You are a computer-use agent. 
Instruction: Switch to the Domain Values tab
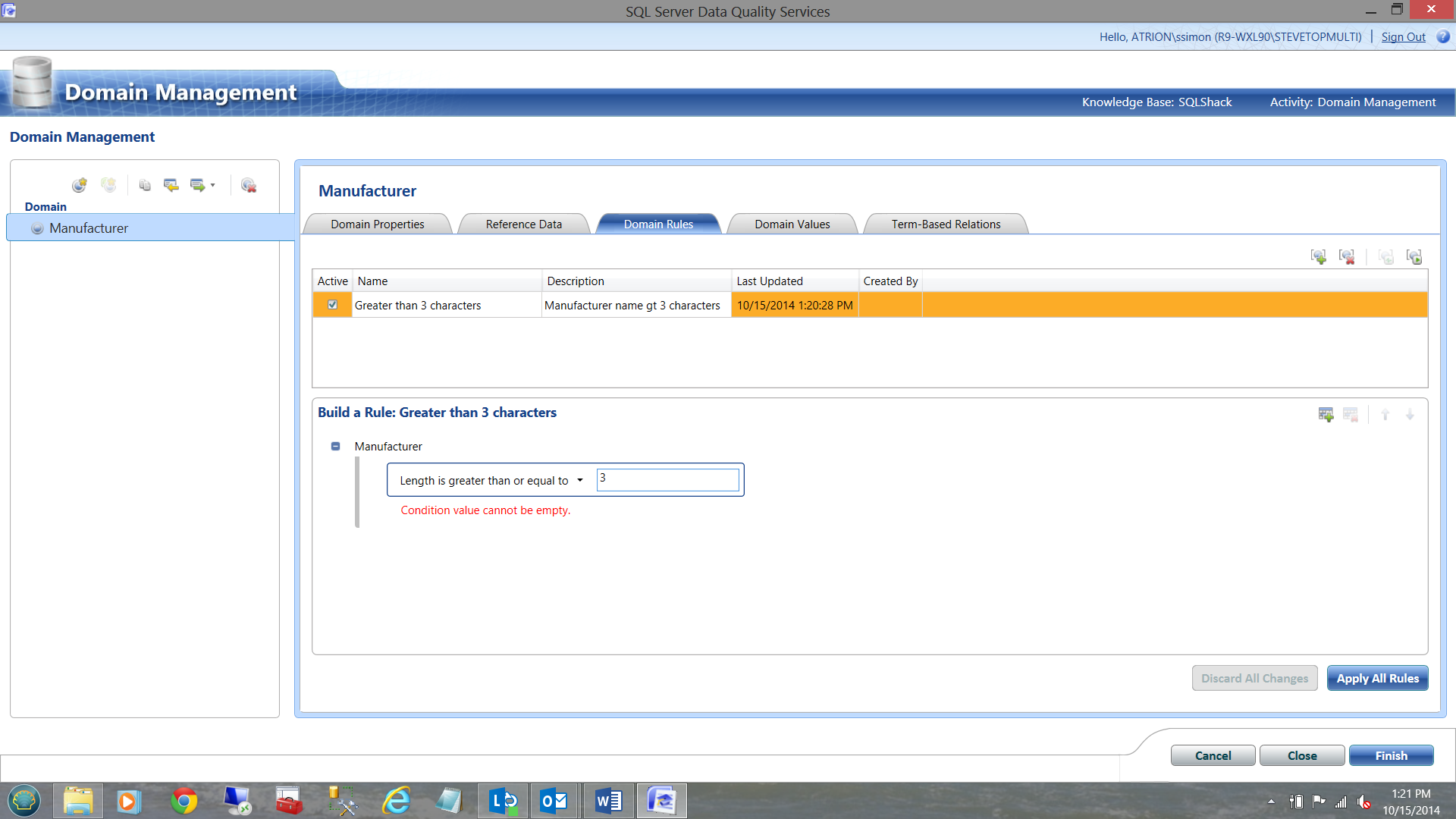[792, 224]
